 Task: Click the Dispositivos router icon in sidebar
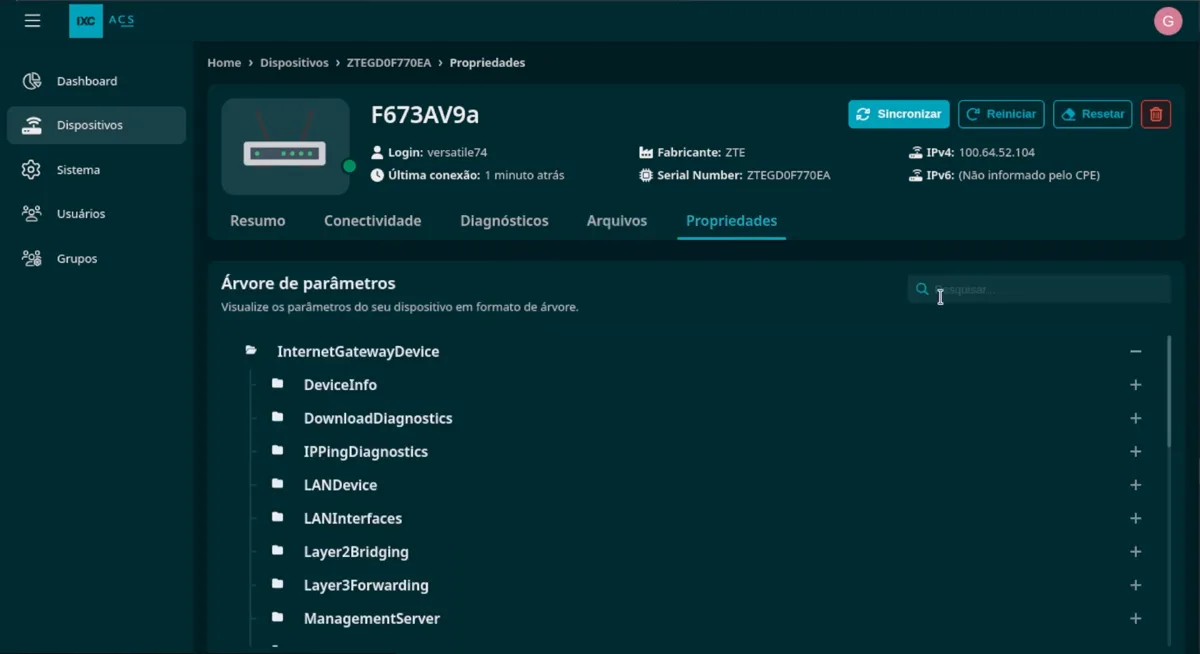click(32, 125)
